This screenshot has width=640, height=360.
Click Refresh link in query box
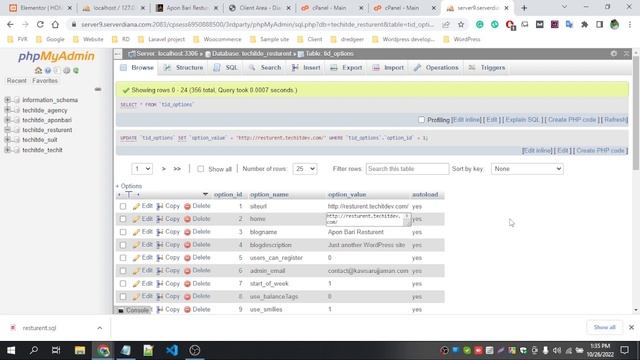point(616,120)
